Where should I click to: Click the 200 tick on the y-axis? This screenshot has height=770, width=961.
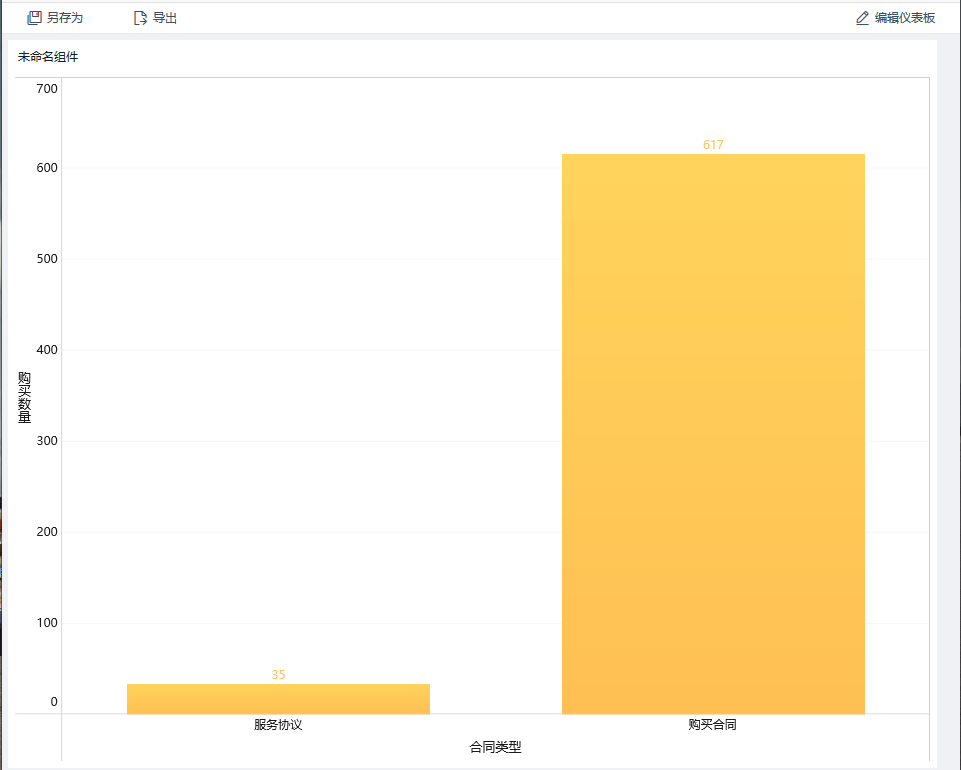46,532
